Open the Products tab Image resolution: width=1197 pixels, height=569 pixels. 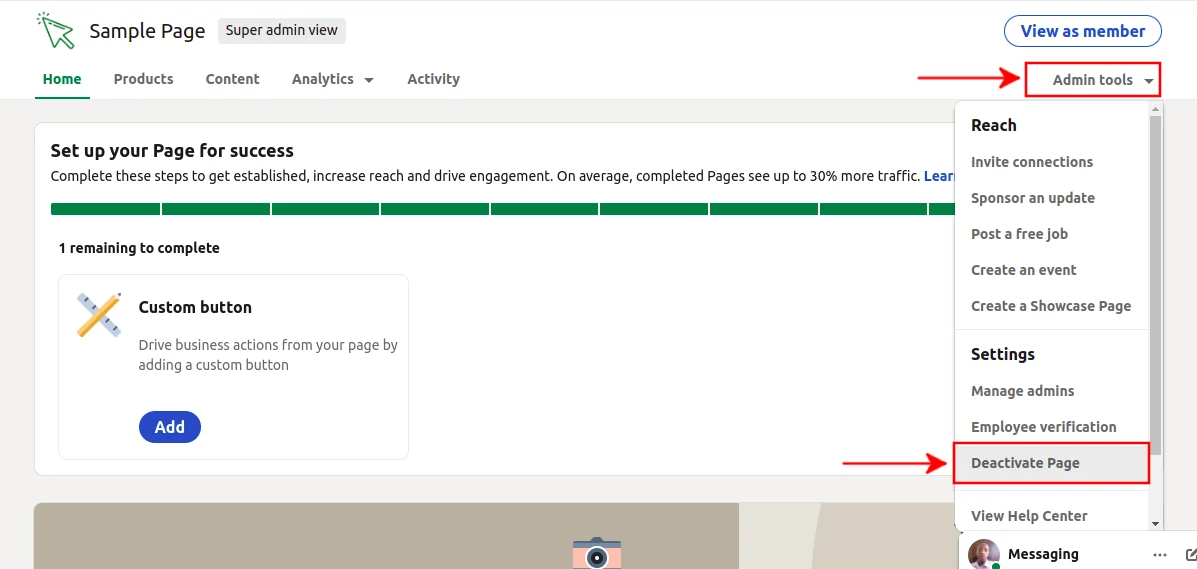[144, 79]
